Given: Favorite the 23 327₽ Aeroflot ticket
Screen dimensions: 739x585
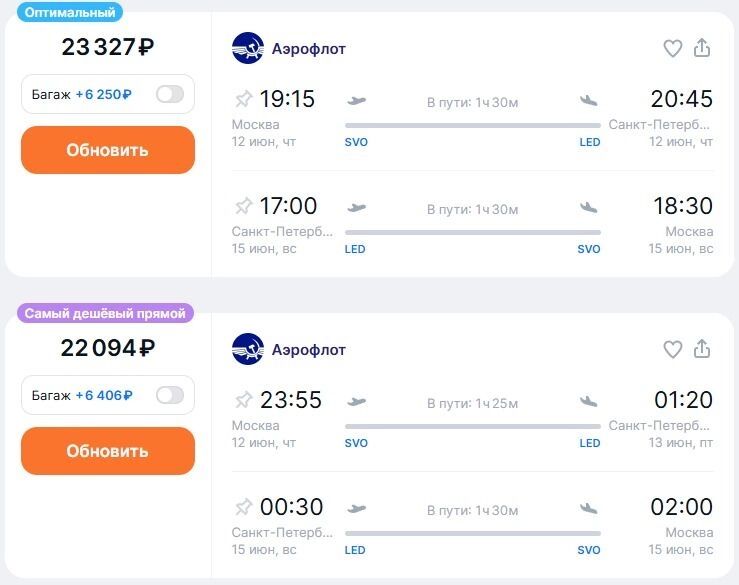Looking at the screenshot, I should pos(672,48).
